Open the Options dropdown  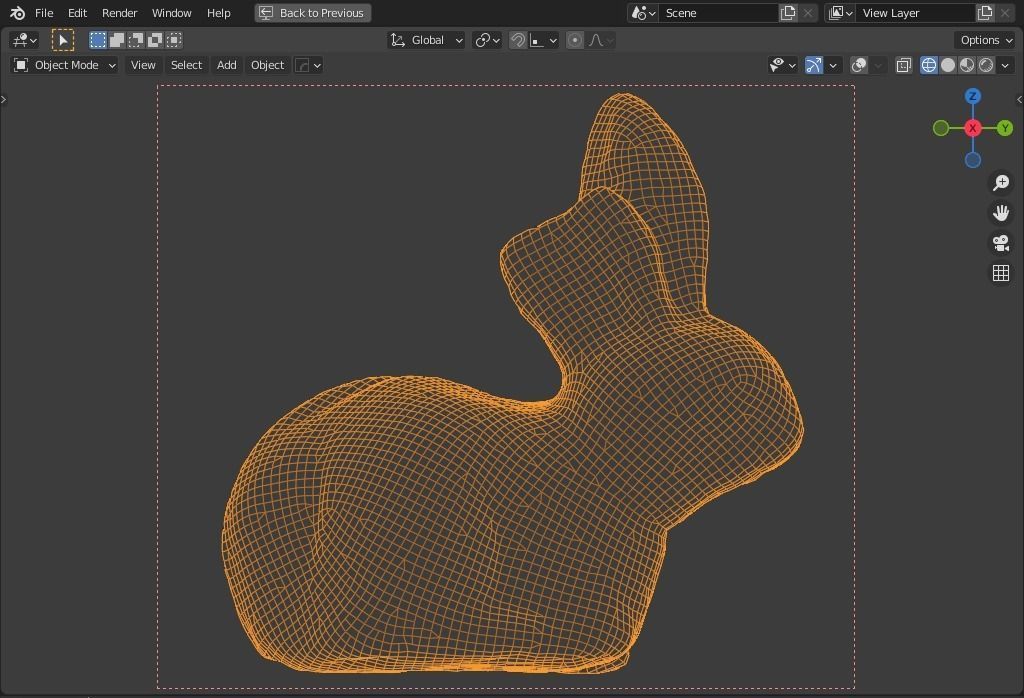pos(985,40)
